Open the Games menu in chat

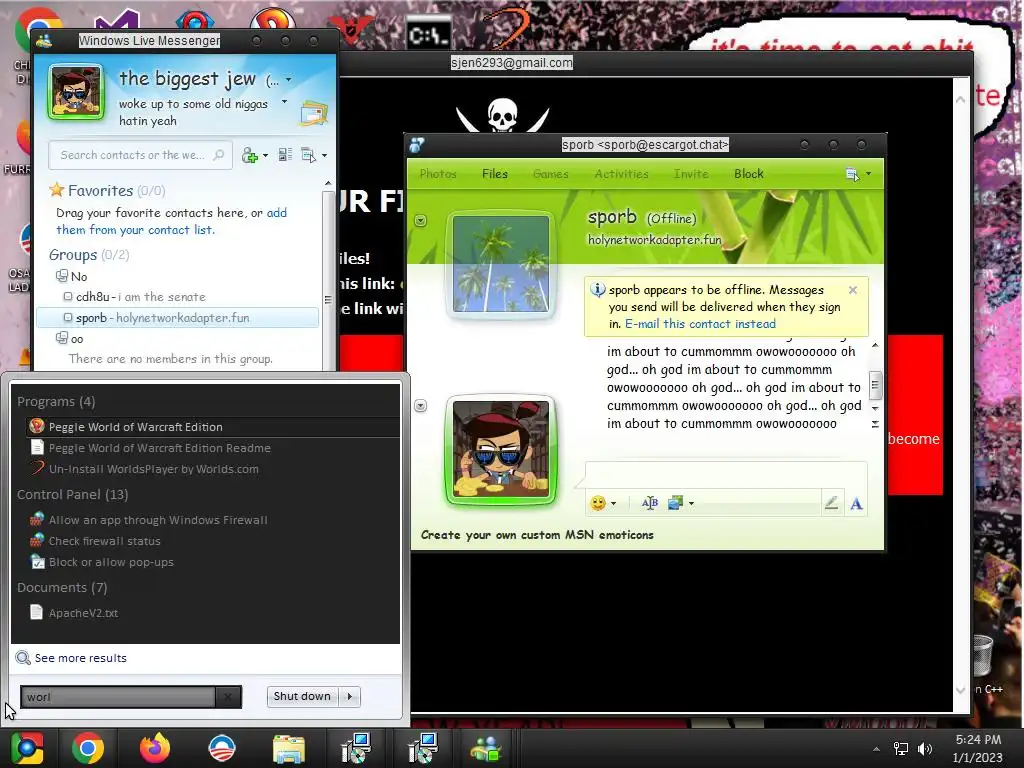pos(551,174)
